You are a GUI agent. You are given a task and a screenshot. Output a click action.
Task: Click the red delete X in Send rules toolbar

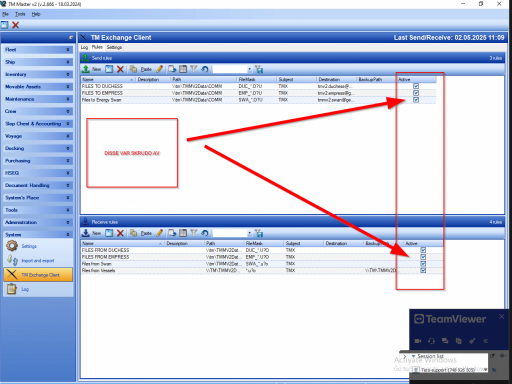120,69
